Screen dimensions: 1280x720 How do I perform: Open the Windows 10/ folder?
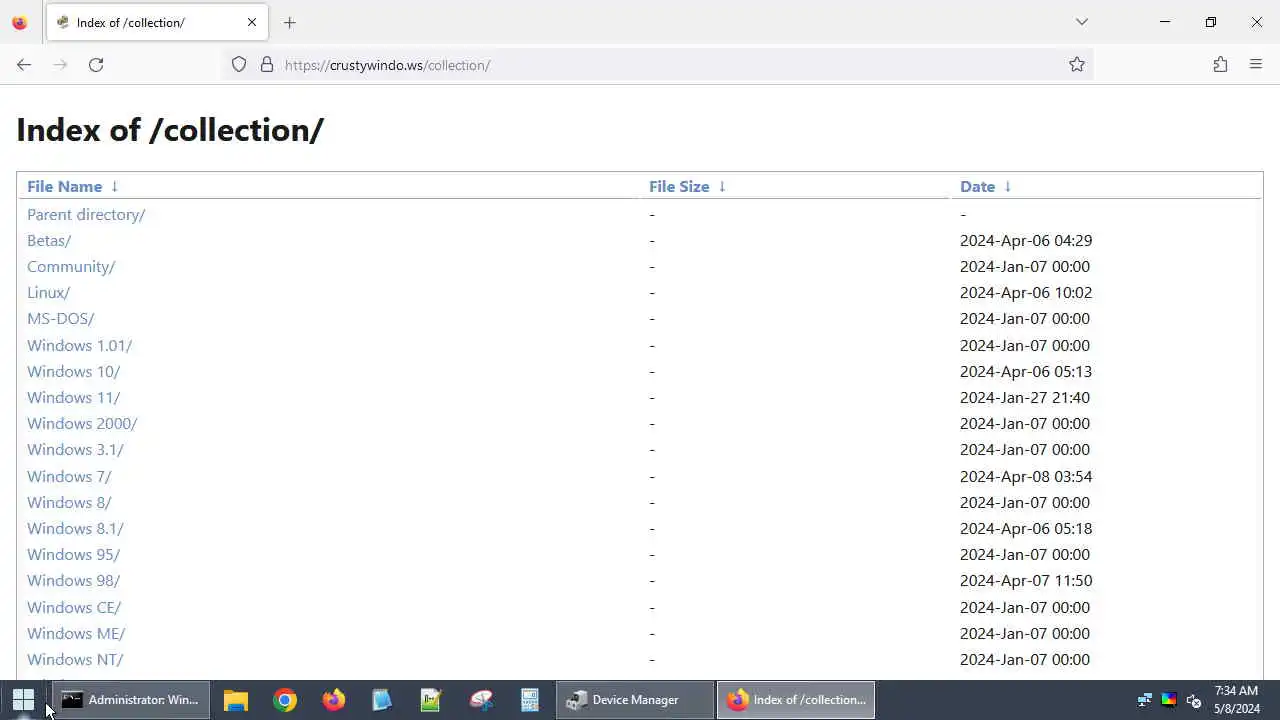click(x=73, y=371)
